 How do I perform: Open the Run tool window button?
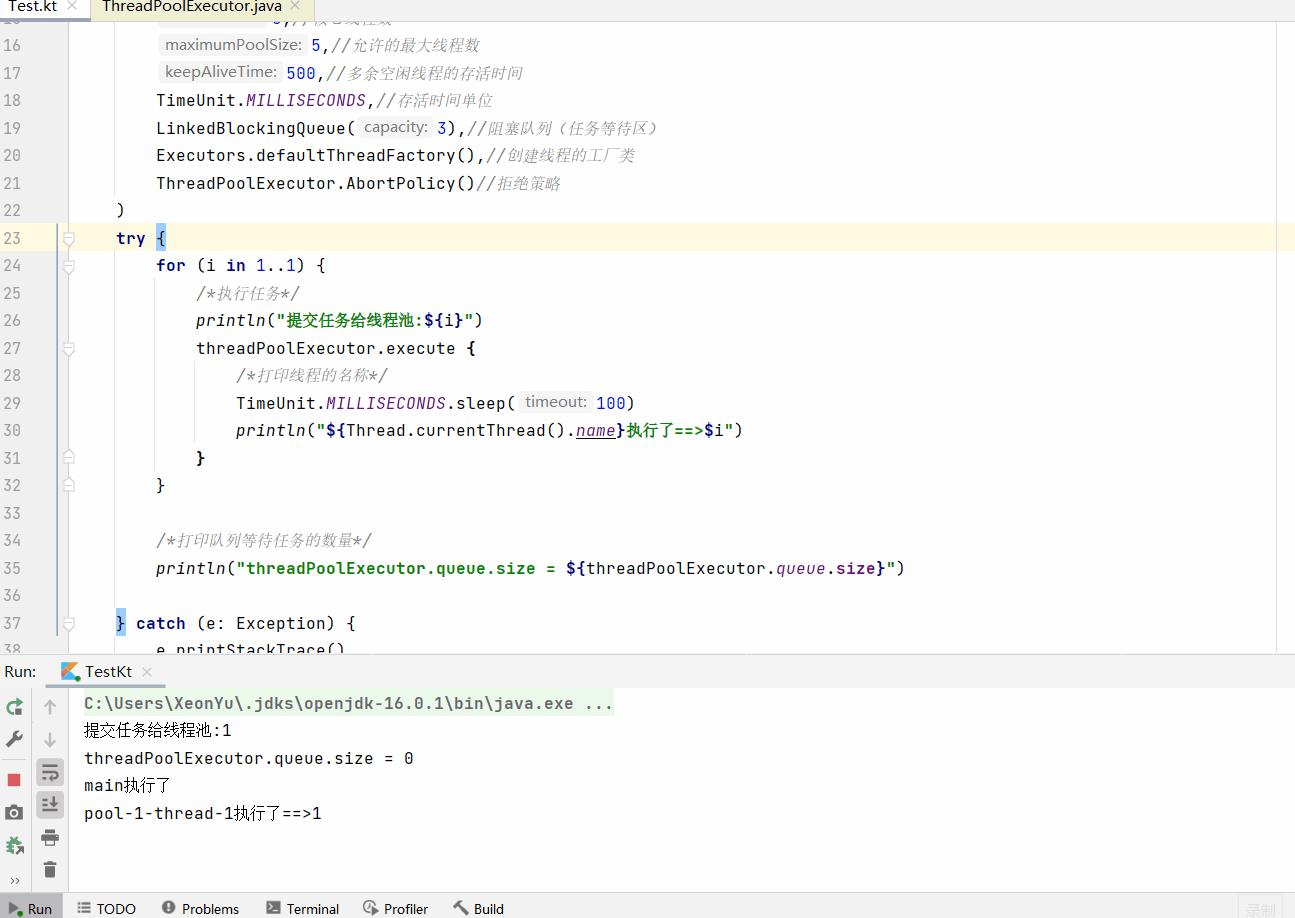[x=30, y=908]
